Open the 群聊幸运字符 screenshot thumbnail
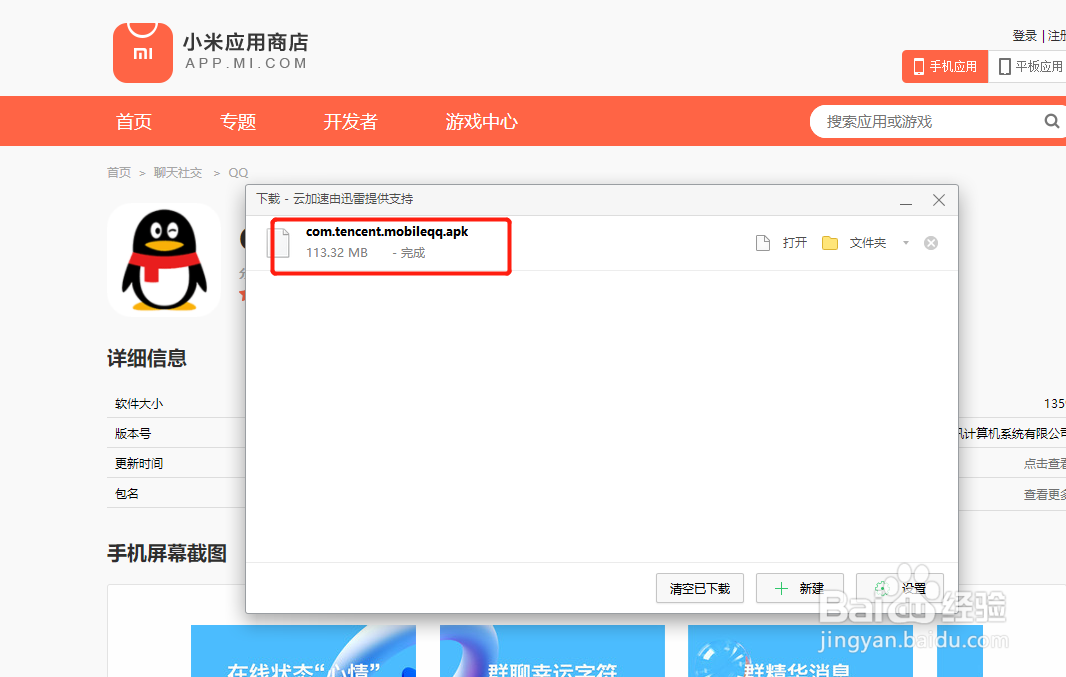This screenshot has width=1066, height=677. point(552,651)
